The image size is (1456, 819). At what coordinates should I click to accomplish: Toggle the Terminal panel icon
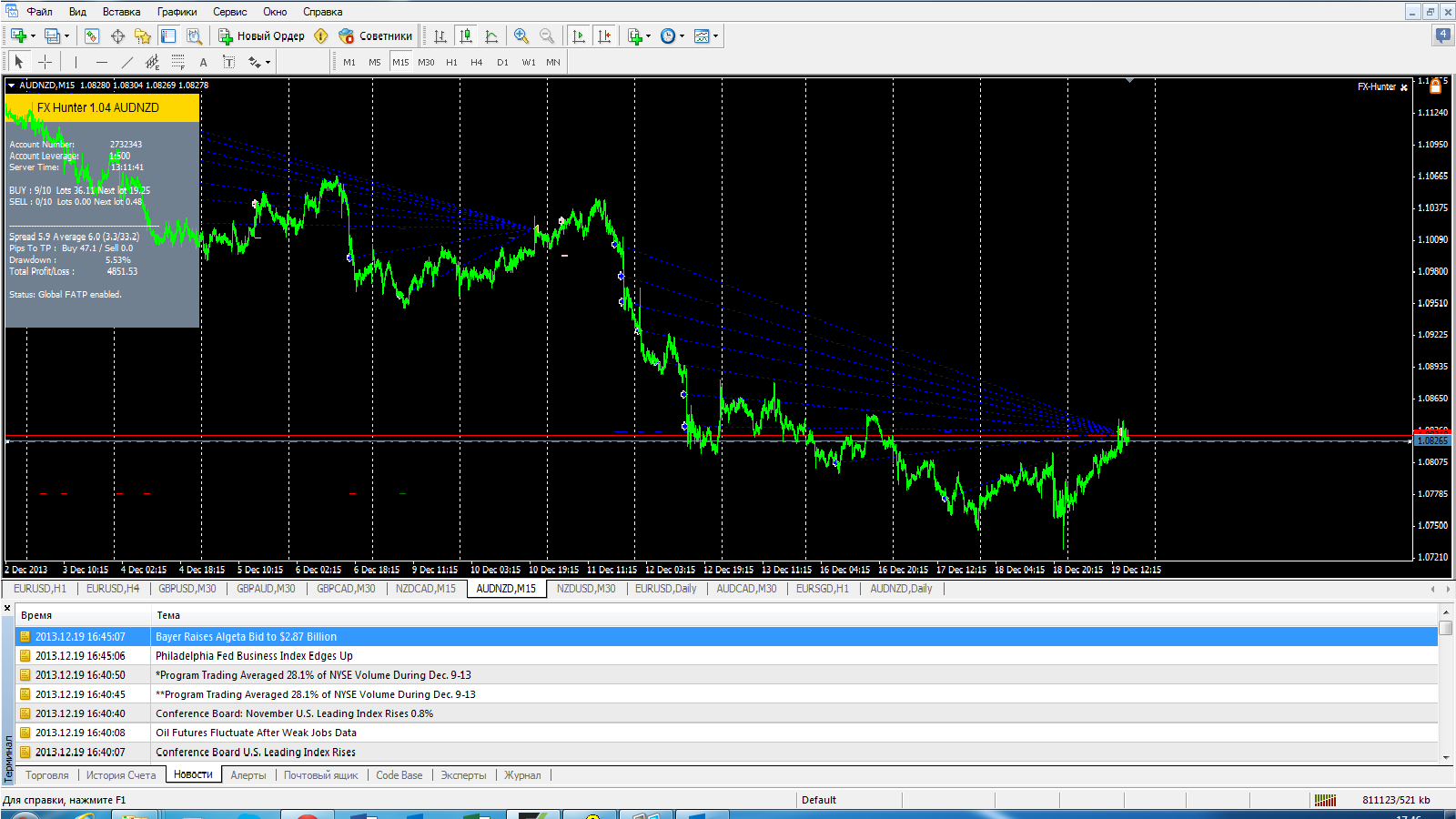coord(168,36)
